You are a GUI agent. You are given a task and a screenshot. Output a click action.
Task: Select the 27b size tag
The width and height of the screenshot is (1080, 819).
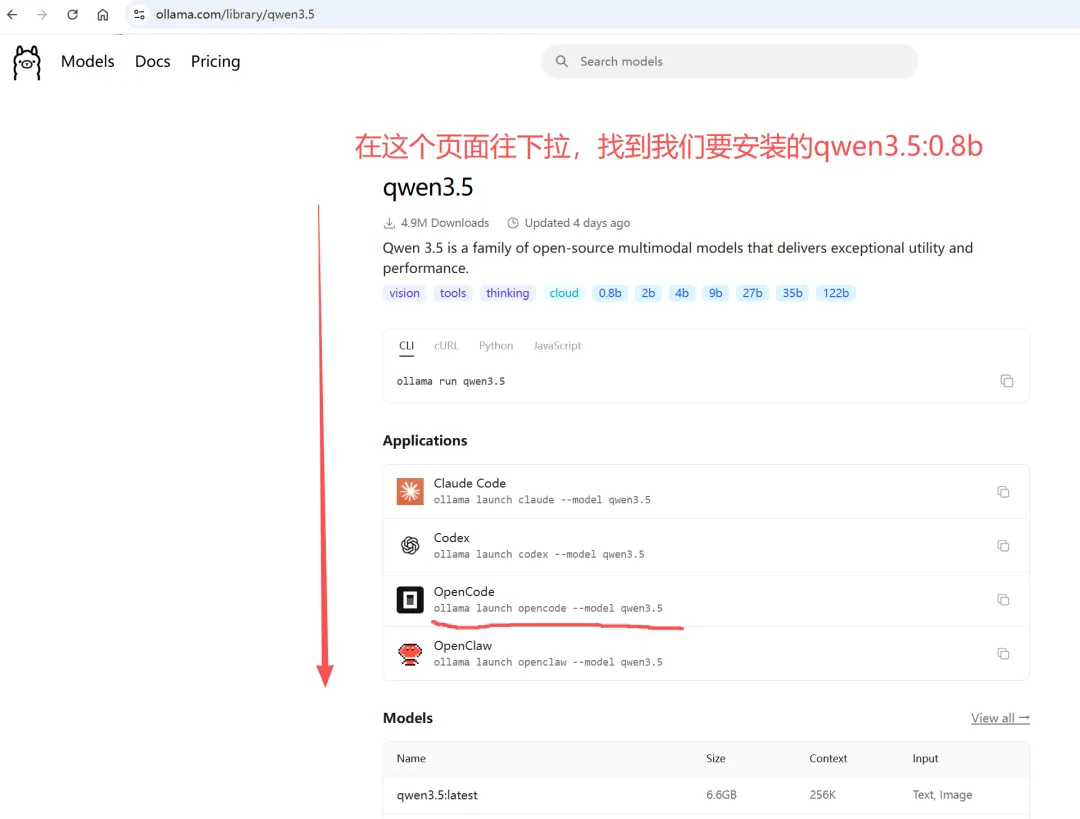point(752,293)
